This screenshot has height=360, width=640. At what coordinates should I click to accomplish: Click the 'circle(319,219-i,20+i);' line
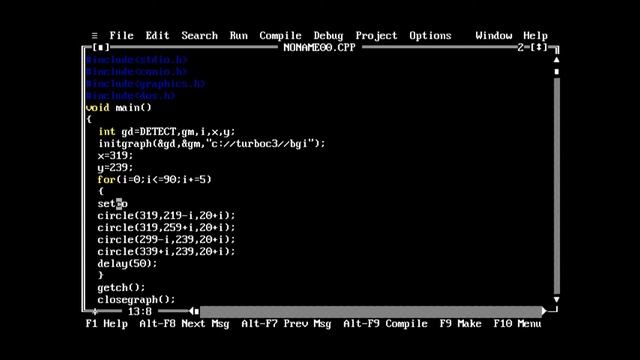pyautogui.click(x=166, y=216)
